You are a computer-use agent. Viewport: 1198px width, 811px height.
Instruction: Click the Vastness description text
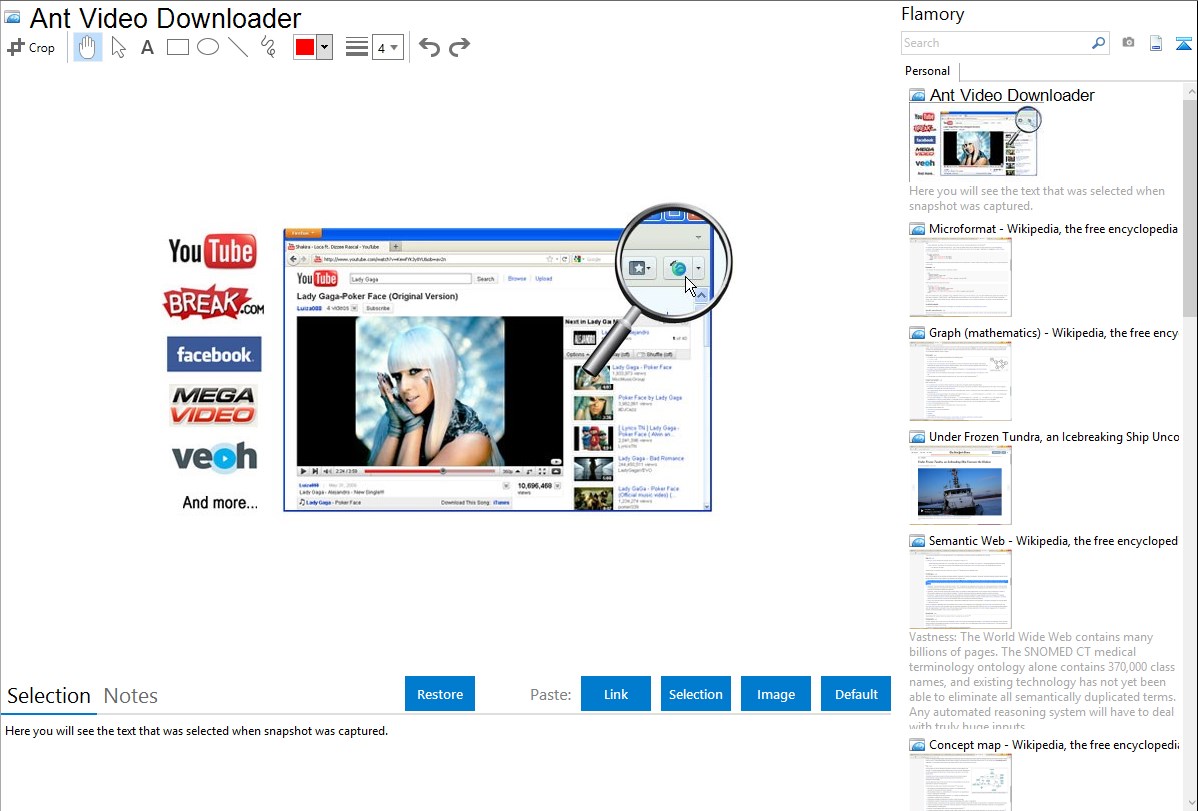point(1042,681)
